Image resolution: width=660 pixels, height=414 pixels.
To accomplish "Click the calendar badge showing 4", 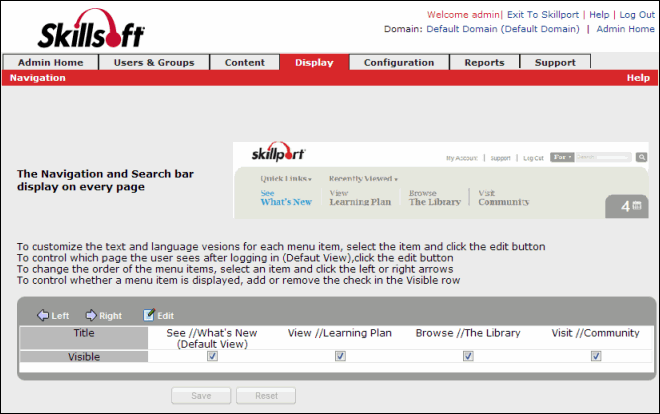I will coord(626,206).
